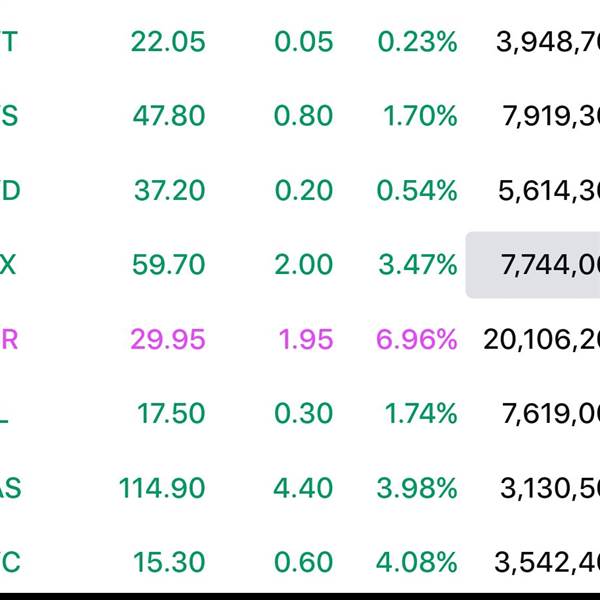Click the volume starting with 20,106

541,339
